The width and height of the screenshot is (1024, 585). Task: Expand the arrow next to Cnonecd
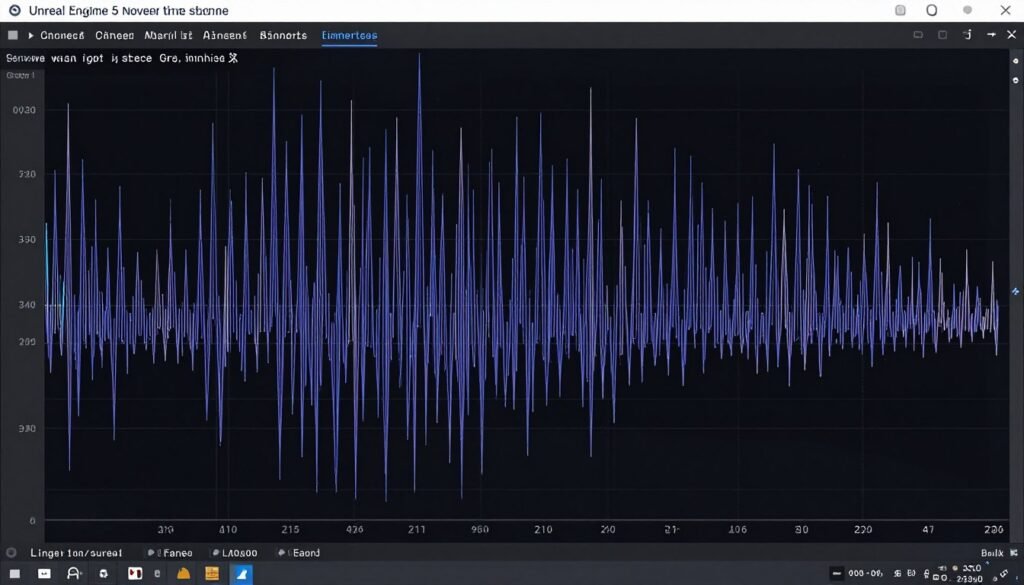click(x=31, y=35)
